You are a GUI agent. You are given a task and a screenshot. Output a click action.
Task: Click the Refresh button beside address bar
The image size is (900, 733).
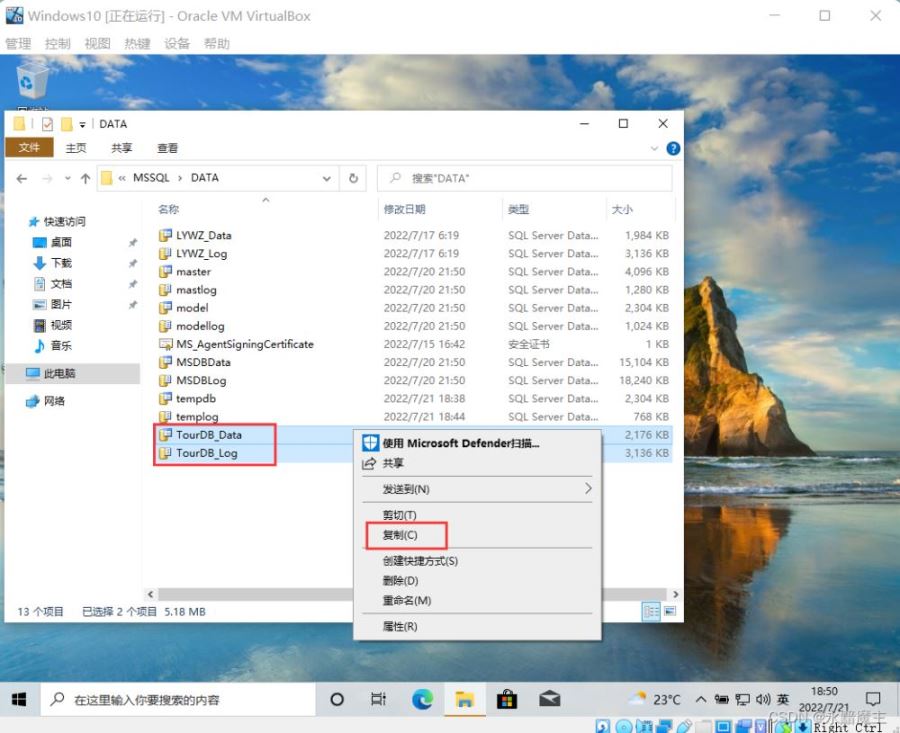pyautogui.click(x=353, y=178)
